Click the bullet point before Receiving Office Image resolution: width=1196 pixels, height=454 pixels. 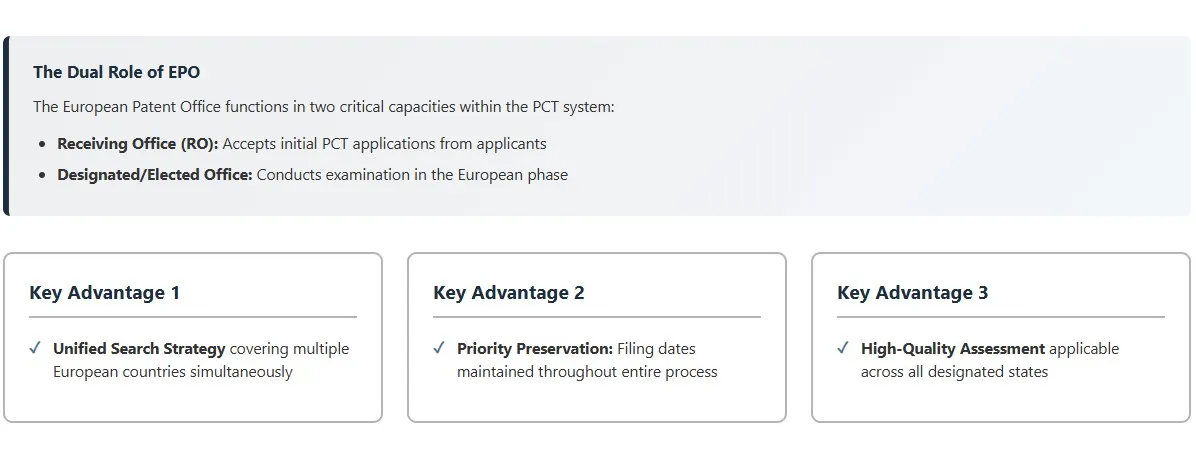point(42,144)
